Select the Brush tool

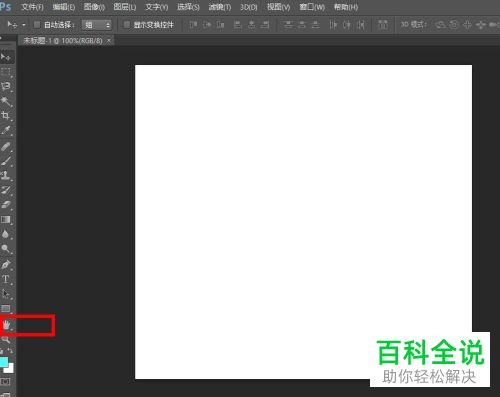click(x=6, y=161)
